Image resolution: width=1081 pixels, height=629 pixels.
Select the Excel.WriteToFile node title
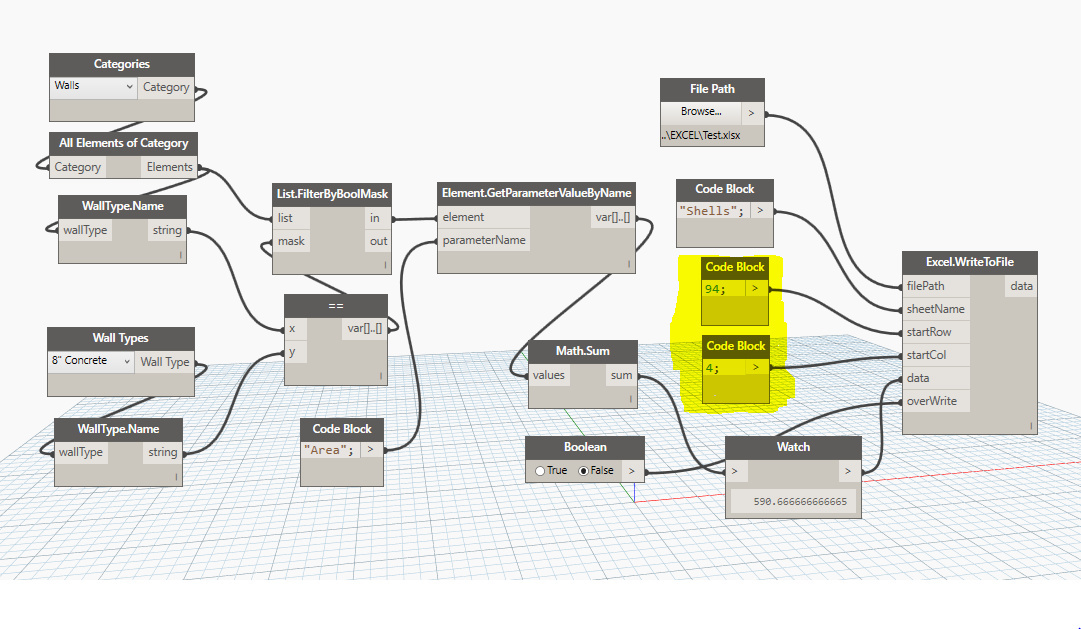point(970,262)
